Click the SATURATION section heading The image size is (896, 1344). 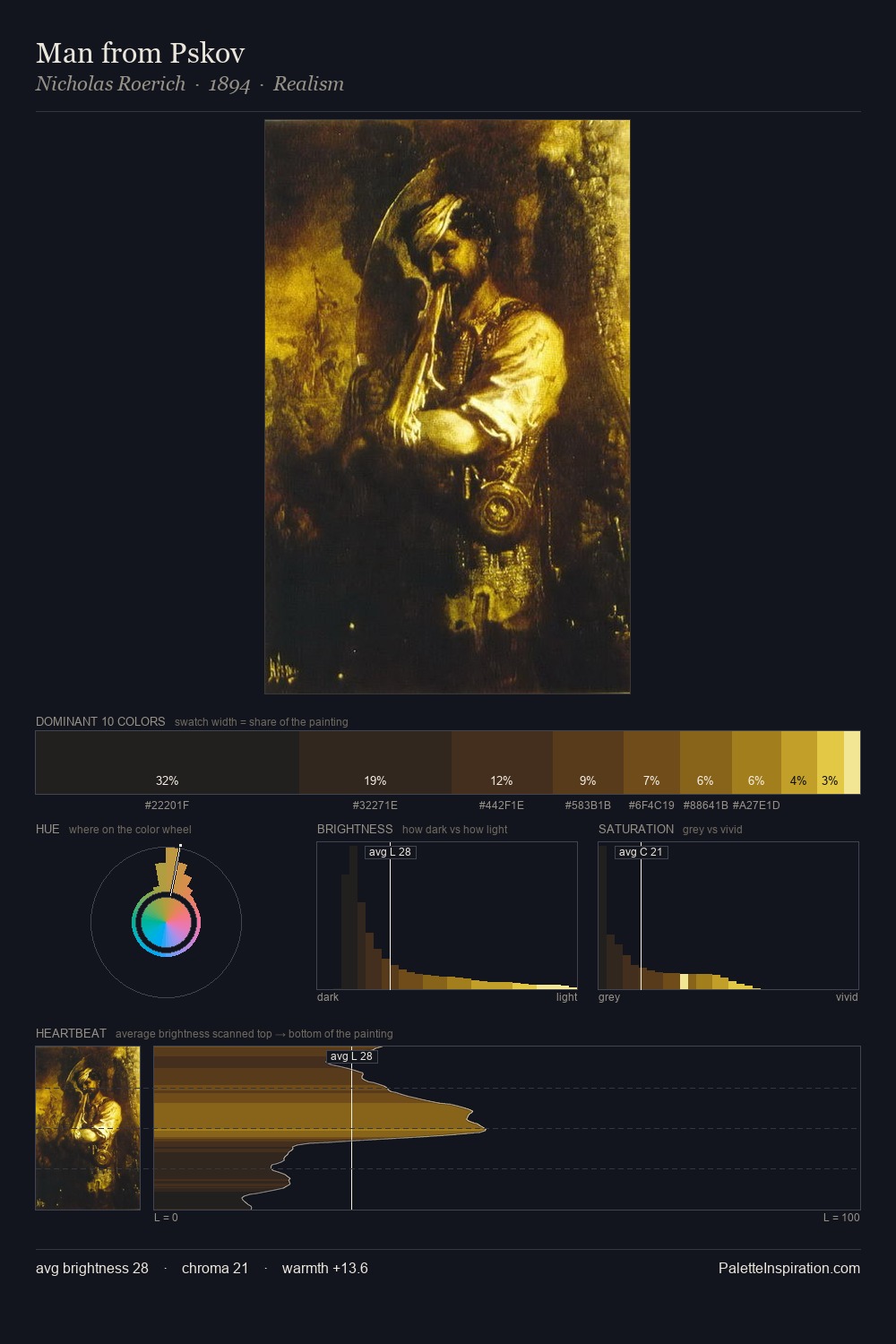pos(636,829)
